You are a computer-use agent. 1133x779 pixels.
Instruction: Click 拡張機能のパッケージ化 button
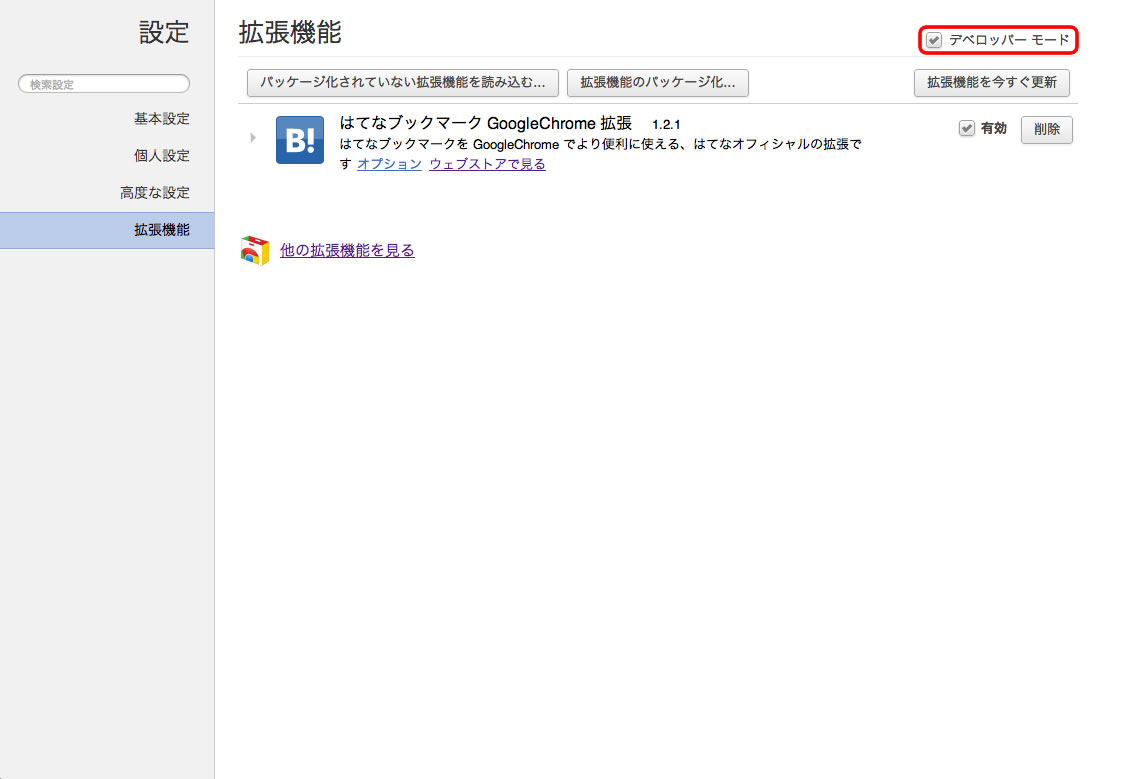point(658,82)
